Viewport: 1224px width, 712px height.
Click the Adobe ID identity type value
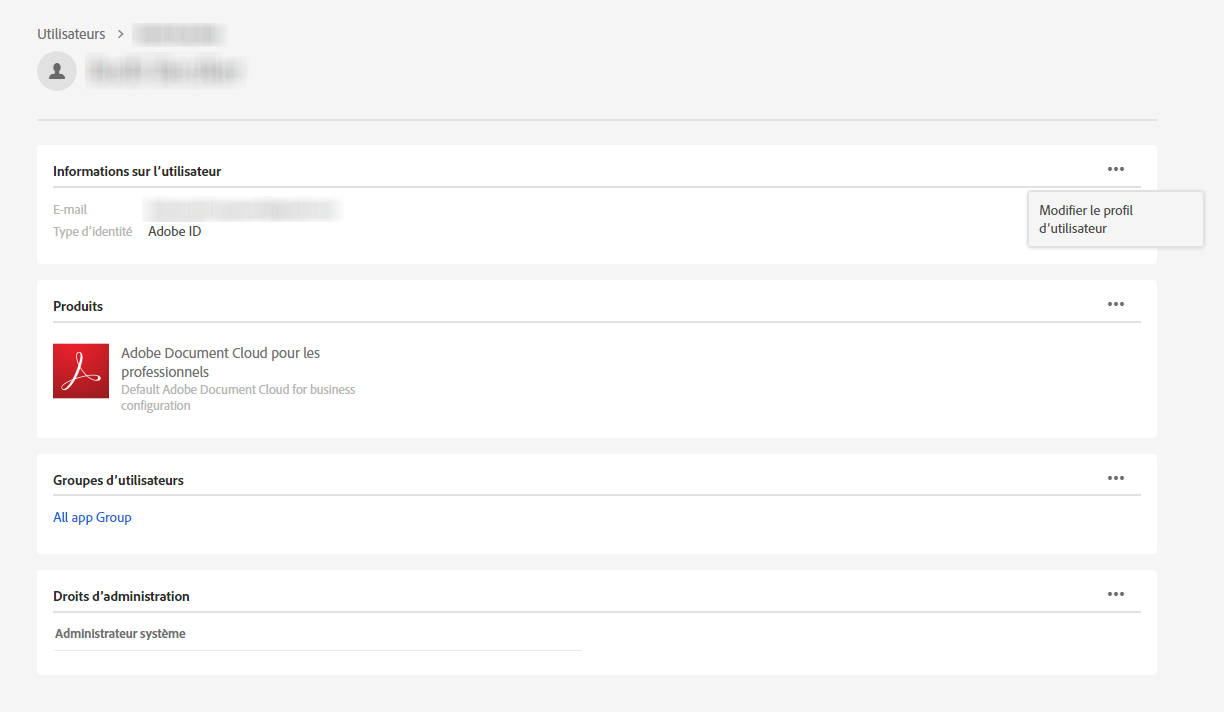[175, 231]
